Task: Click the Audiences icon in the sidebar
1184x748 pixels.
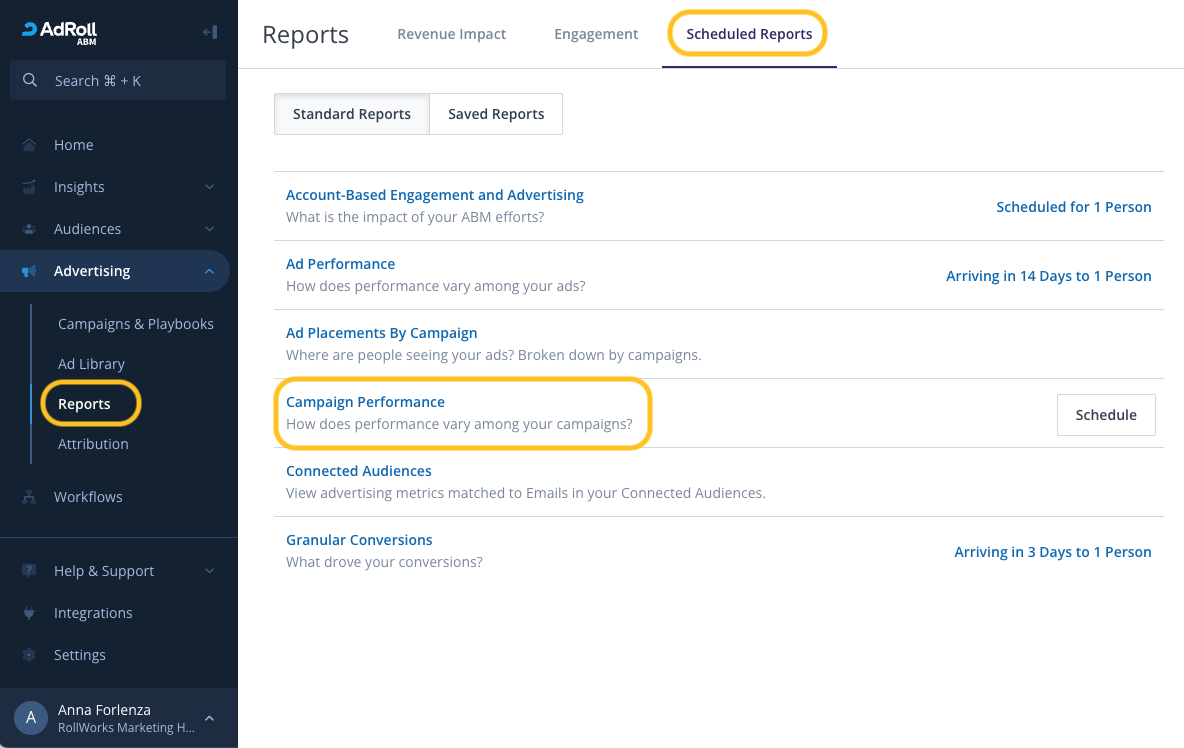Action: (x=28, y=228)
